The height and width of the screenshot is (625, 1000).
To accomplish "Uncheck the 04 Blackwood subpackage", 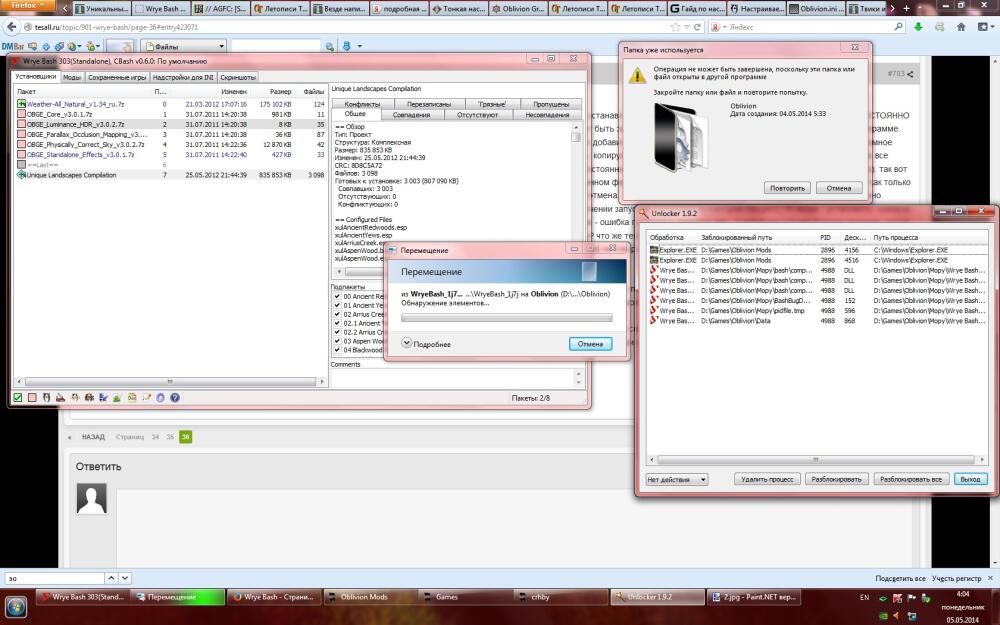I will point(337,350).
